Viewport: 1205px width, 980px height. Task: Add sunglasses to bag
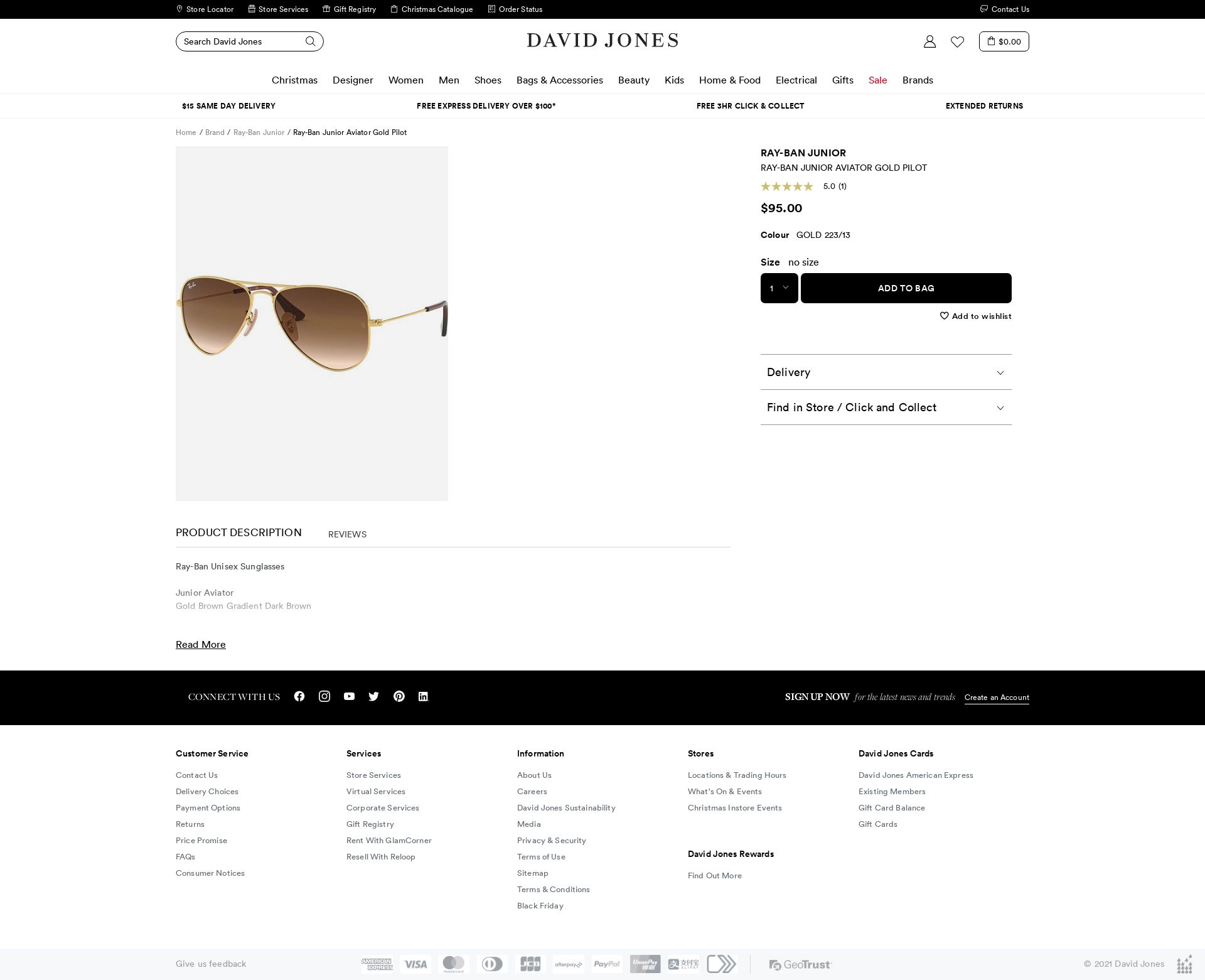(906, 288)
